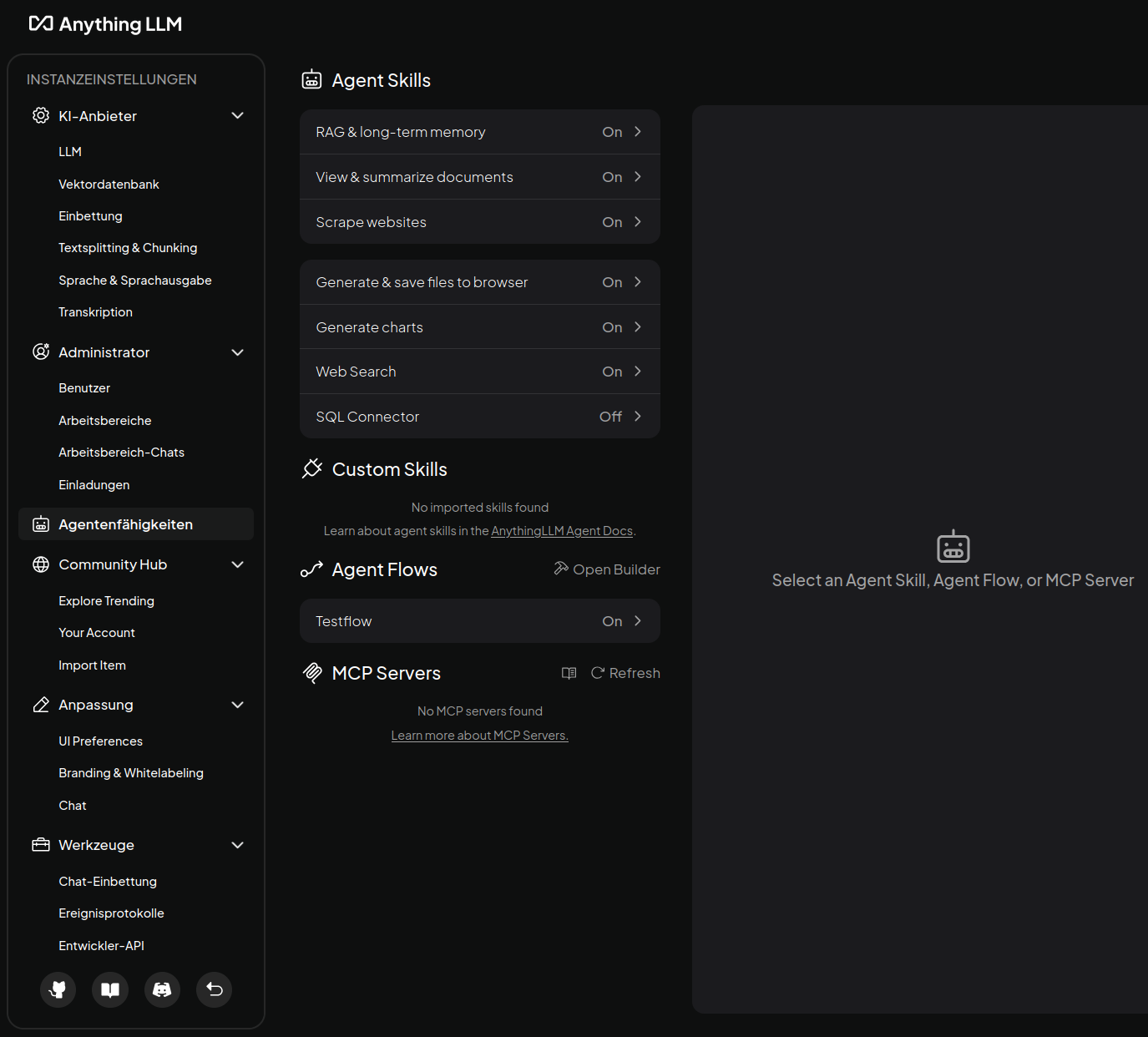Click the book documentation icon in sidebar footer

[x=110, y=989]
